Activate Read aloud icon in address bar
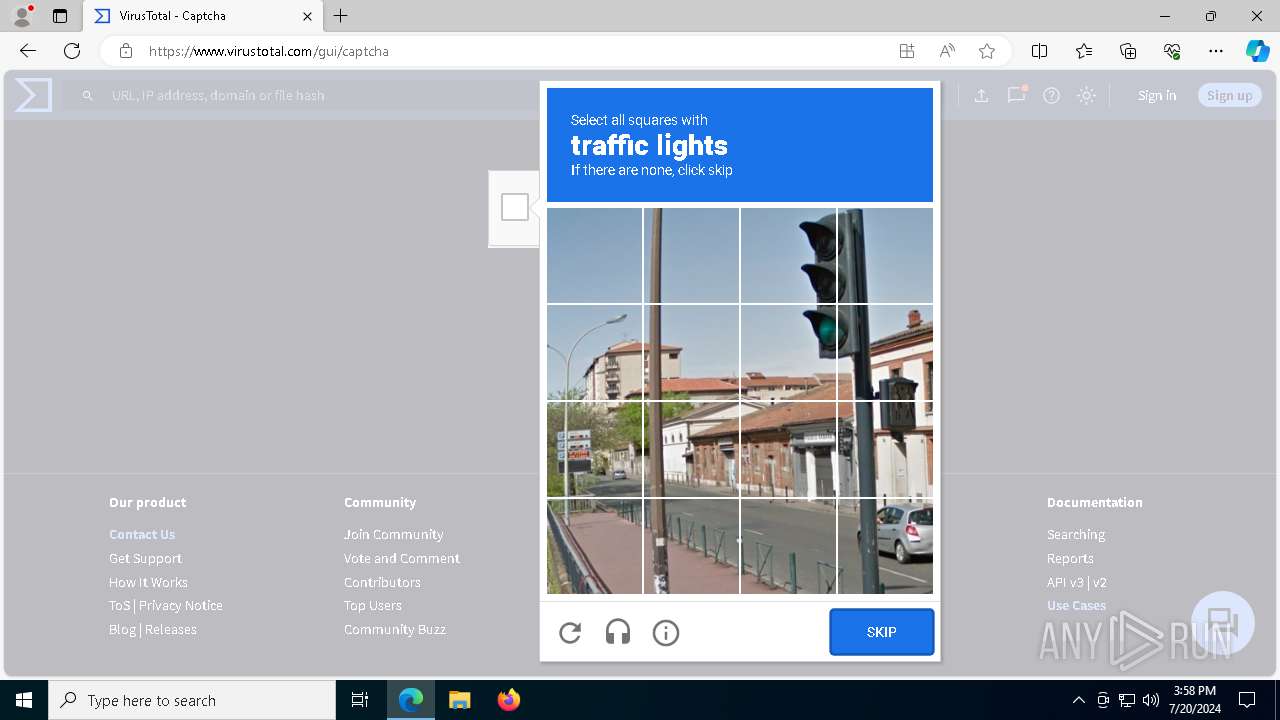1280x720 pixels. tap(947, 51)
